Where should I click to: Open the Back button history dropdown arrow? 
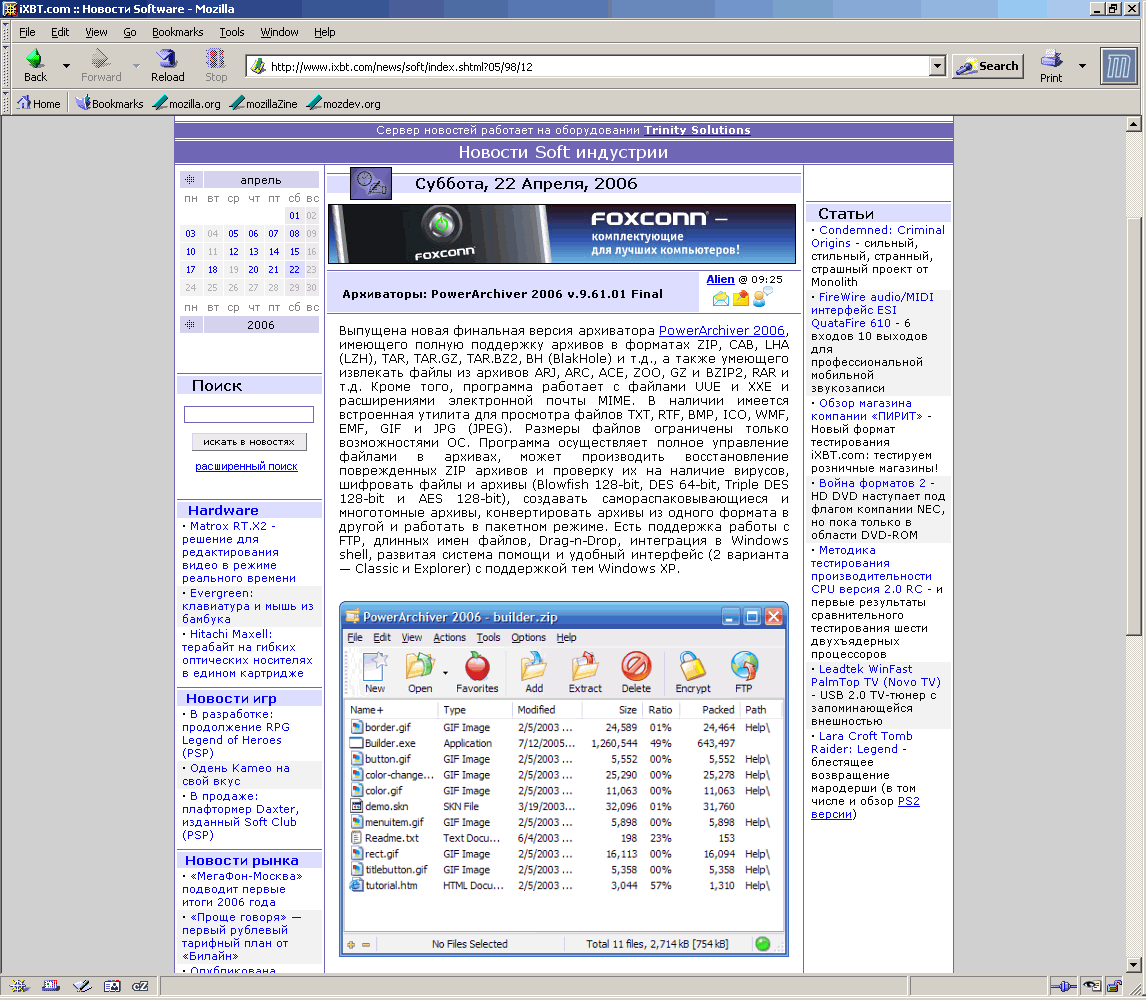click(x=67, y=66)
